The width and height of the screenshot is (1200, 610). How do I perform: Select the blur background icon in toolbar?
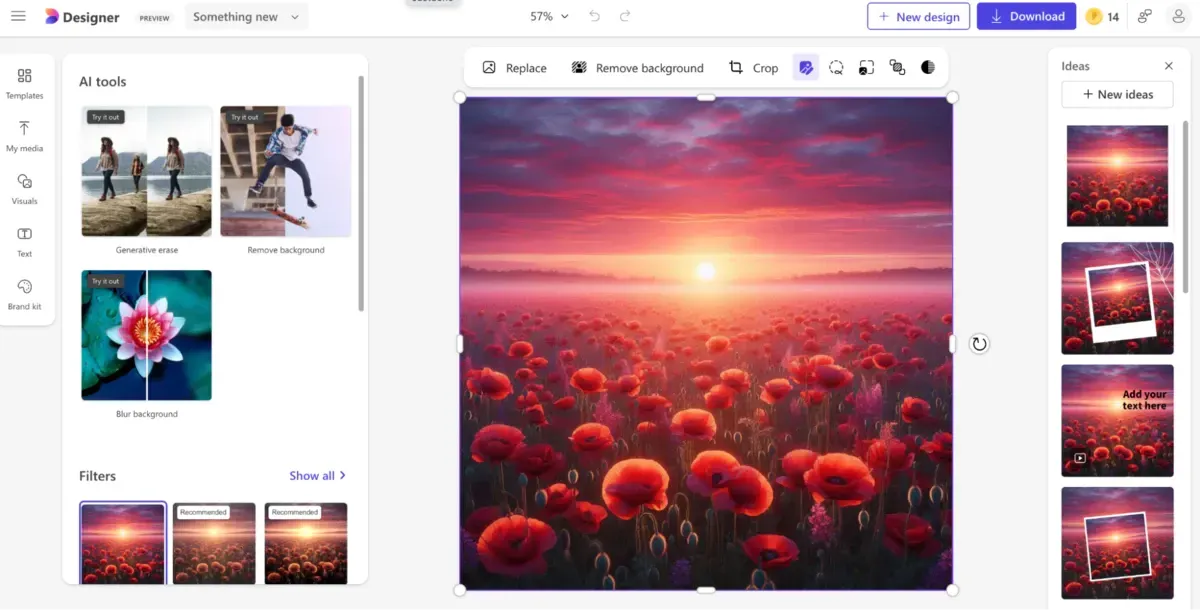867,67
